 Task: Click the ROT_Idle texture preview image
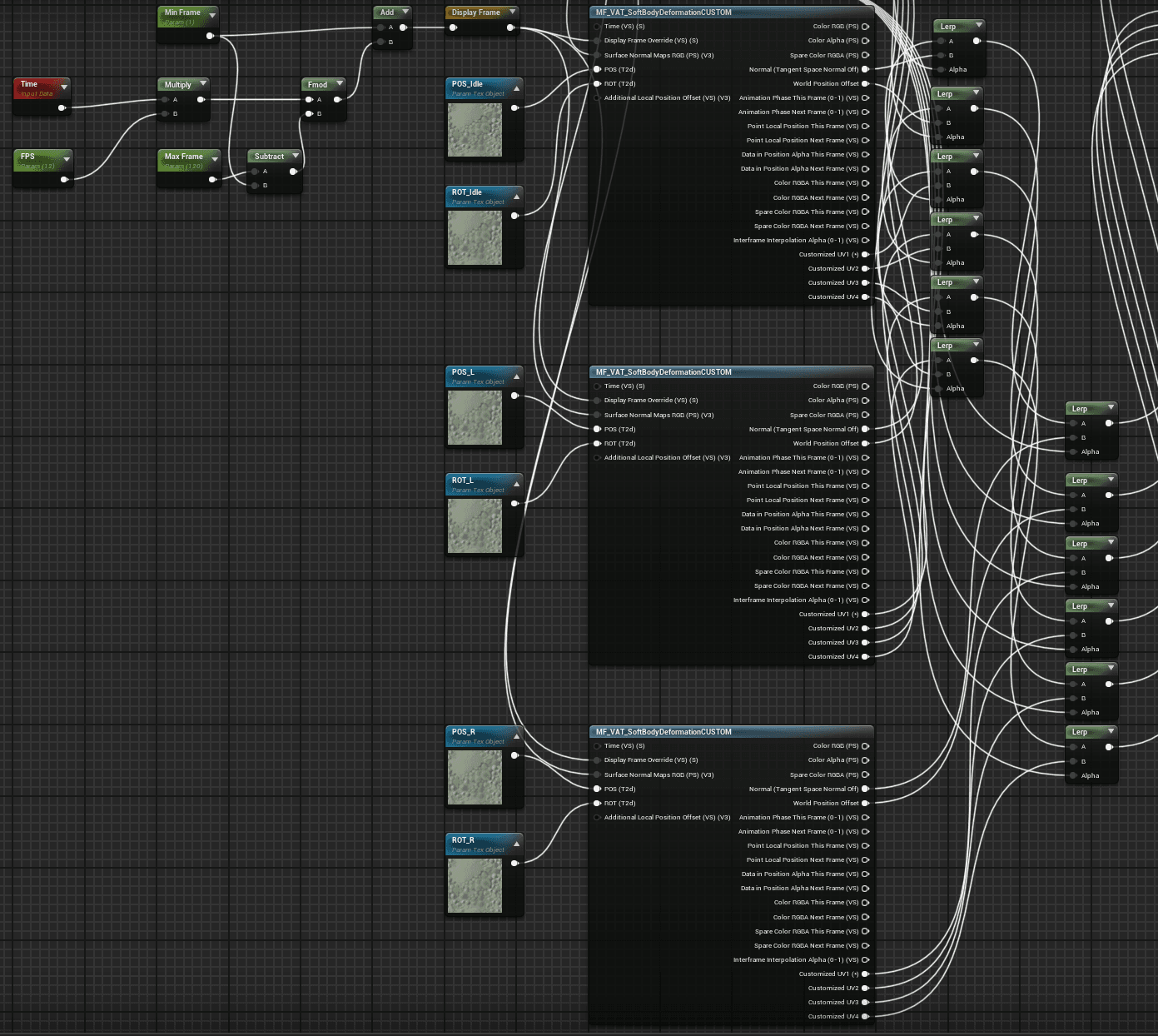[475, 238]
